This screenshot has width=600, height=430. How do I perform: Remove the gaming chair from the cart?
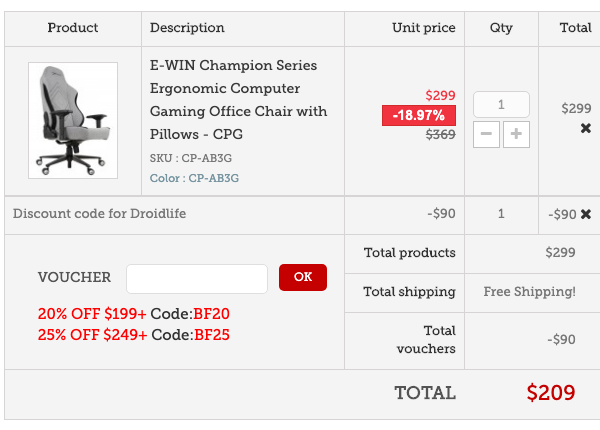tap(586, 129)
